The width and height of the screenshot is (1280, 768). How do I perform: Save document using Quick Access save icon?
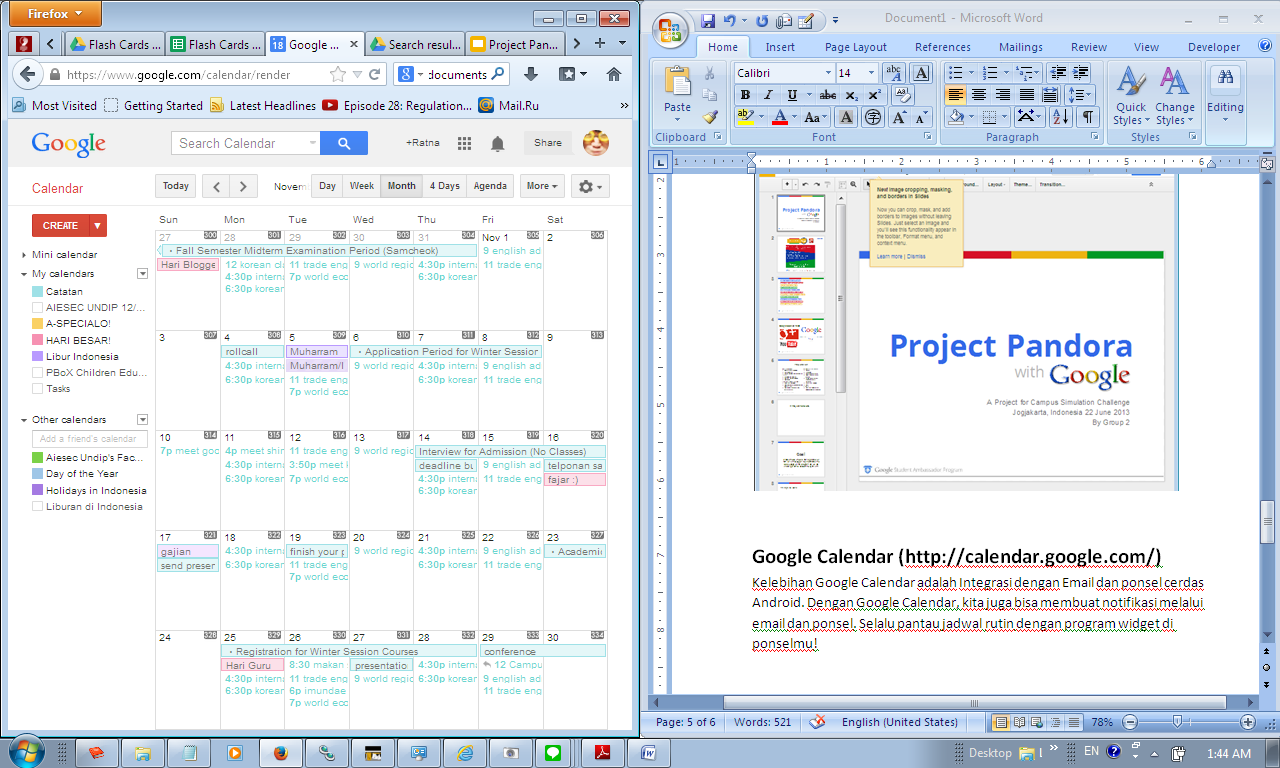(708, 19)
